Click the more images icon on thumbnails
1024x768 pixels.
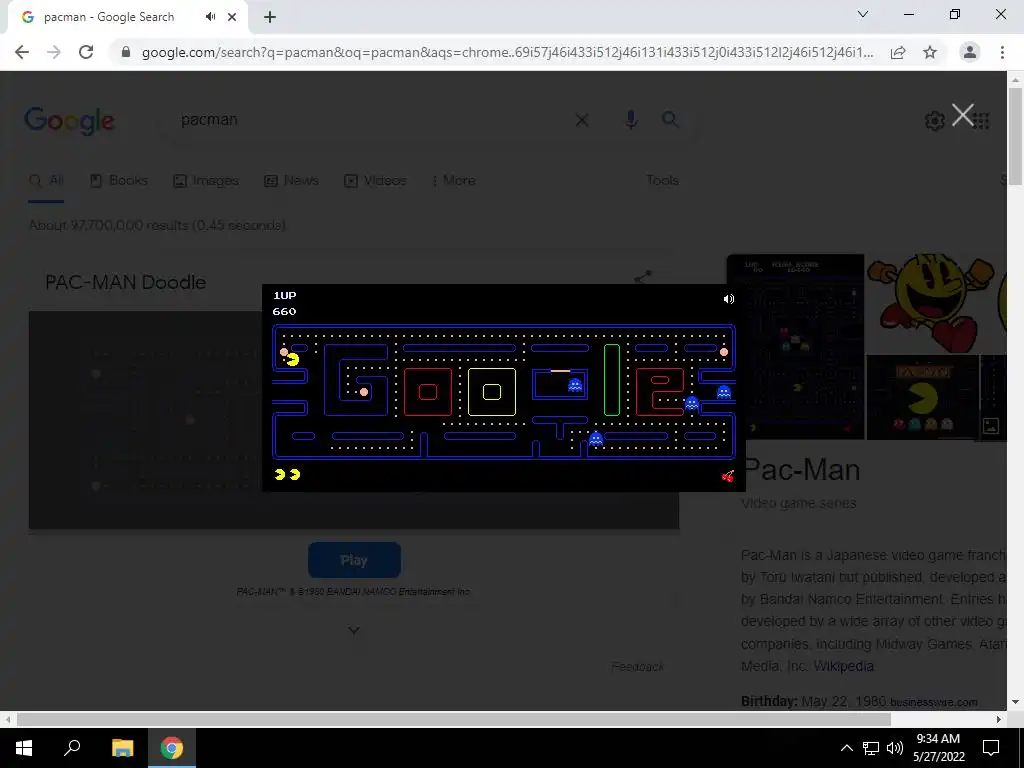coord(991,426)
